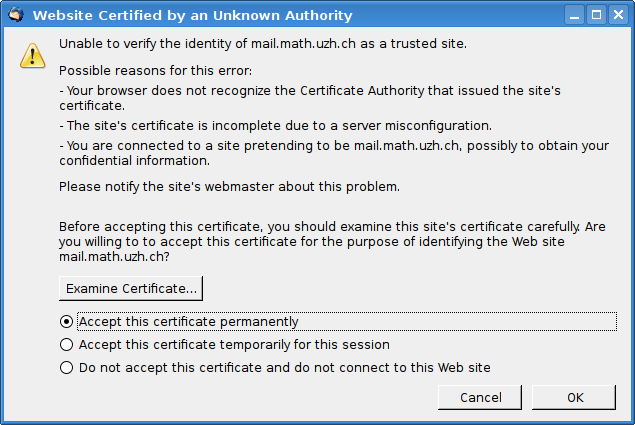Click the 'Unable to verify the identity' message
The height and width of the screenshot is (425, 635).
tap(263, 44)
